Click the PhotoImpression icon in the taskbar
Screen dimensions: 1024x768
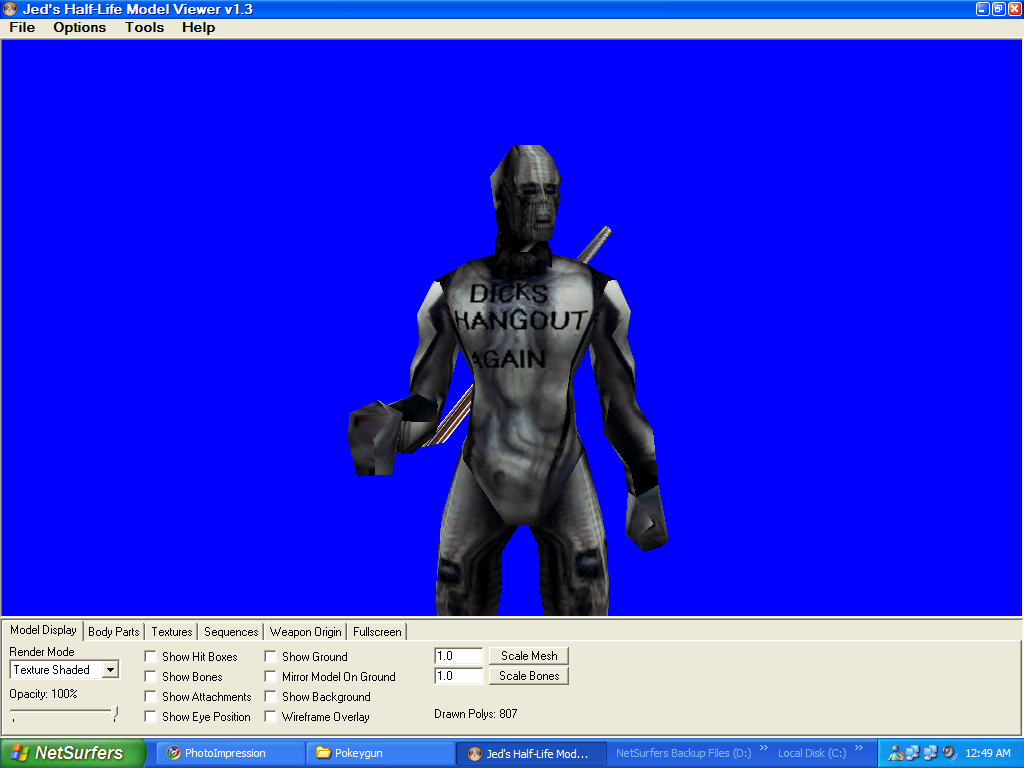coord(174,753)
